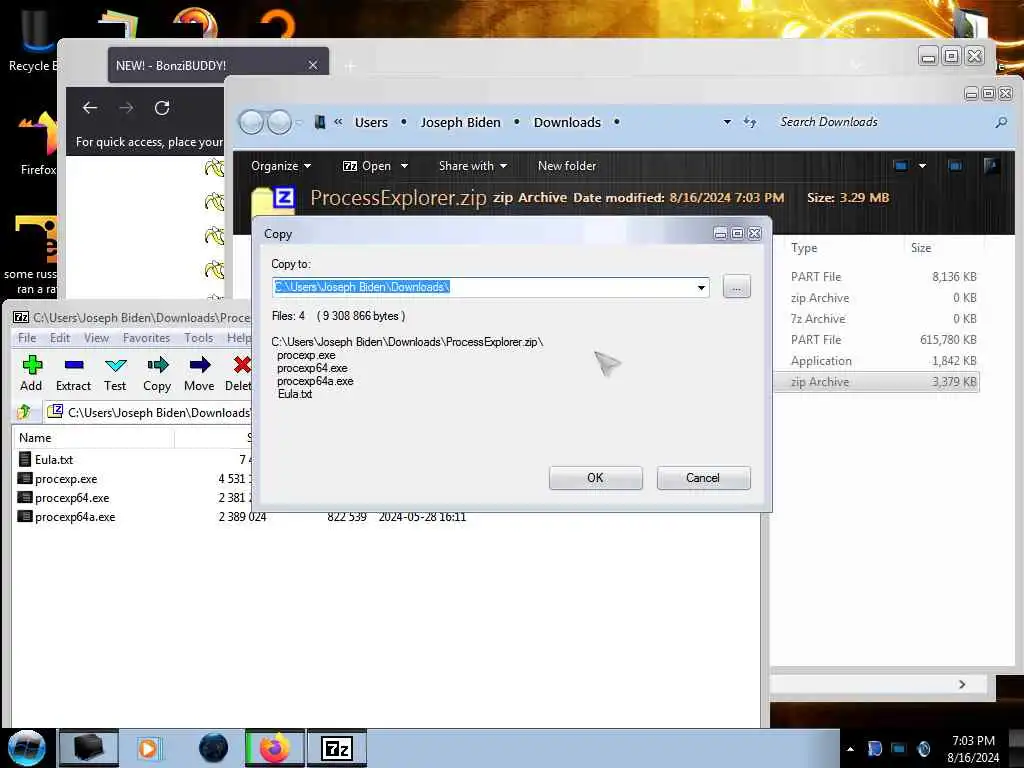The width and height of the screenshot is (1024, 768).
Task: Select procexp64a.exe in 7-Zip file list
Action: tap(74, 517)
